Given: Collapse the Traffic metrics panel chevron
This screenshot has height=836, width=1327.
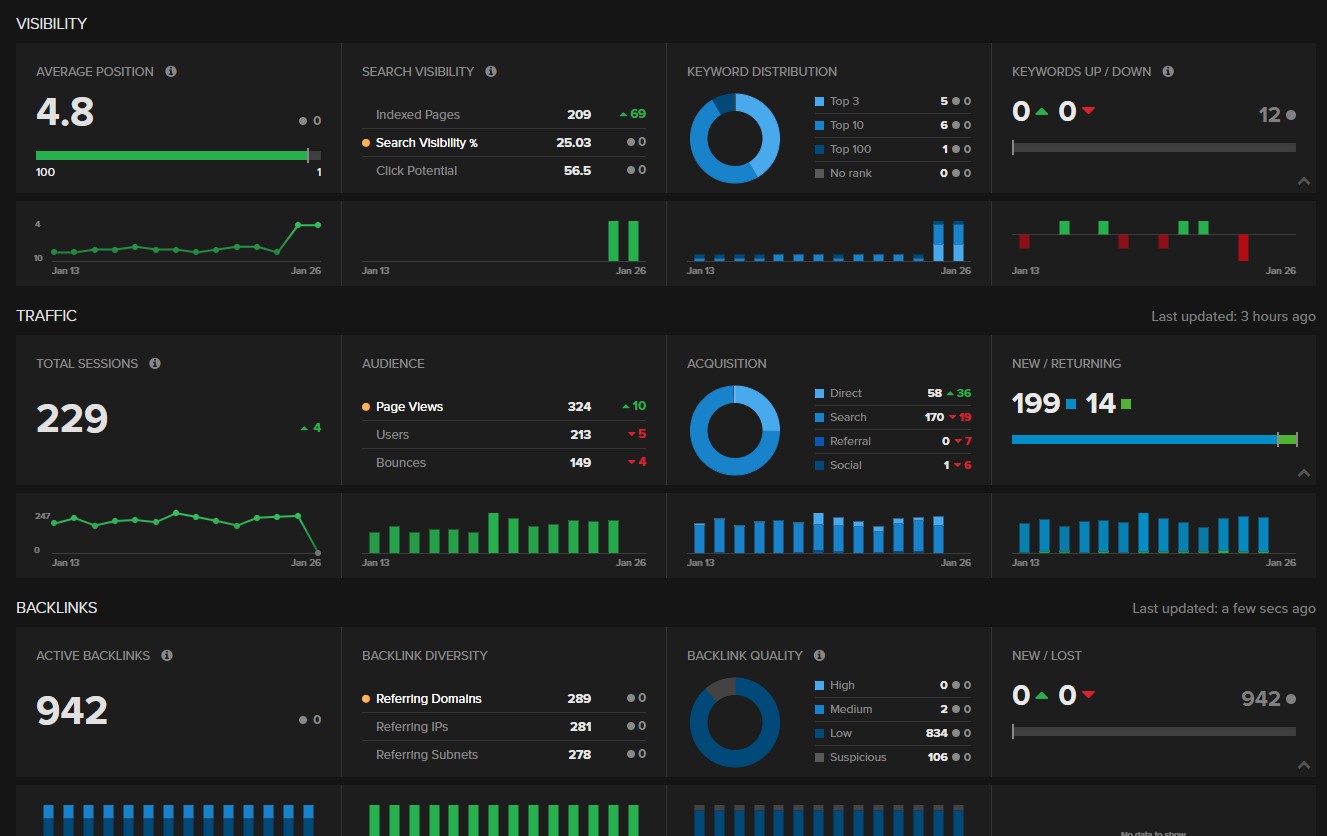Looking at the screenshot, I should [1304, 473].
